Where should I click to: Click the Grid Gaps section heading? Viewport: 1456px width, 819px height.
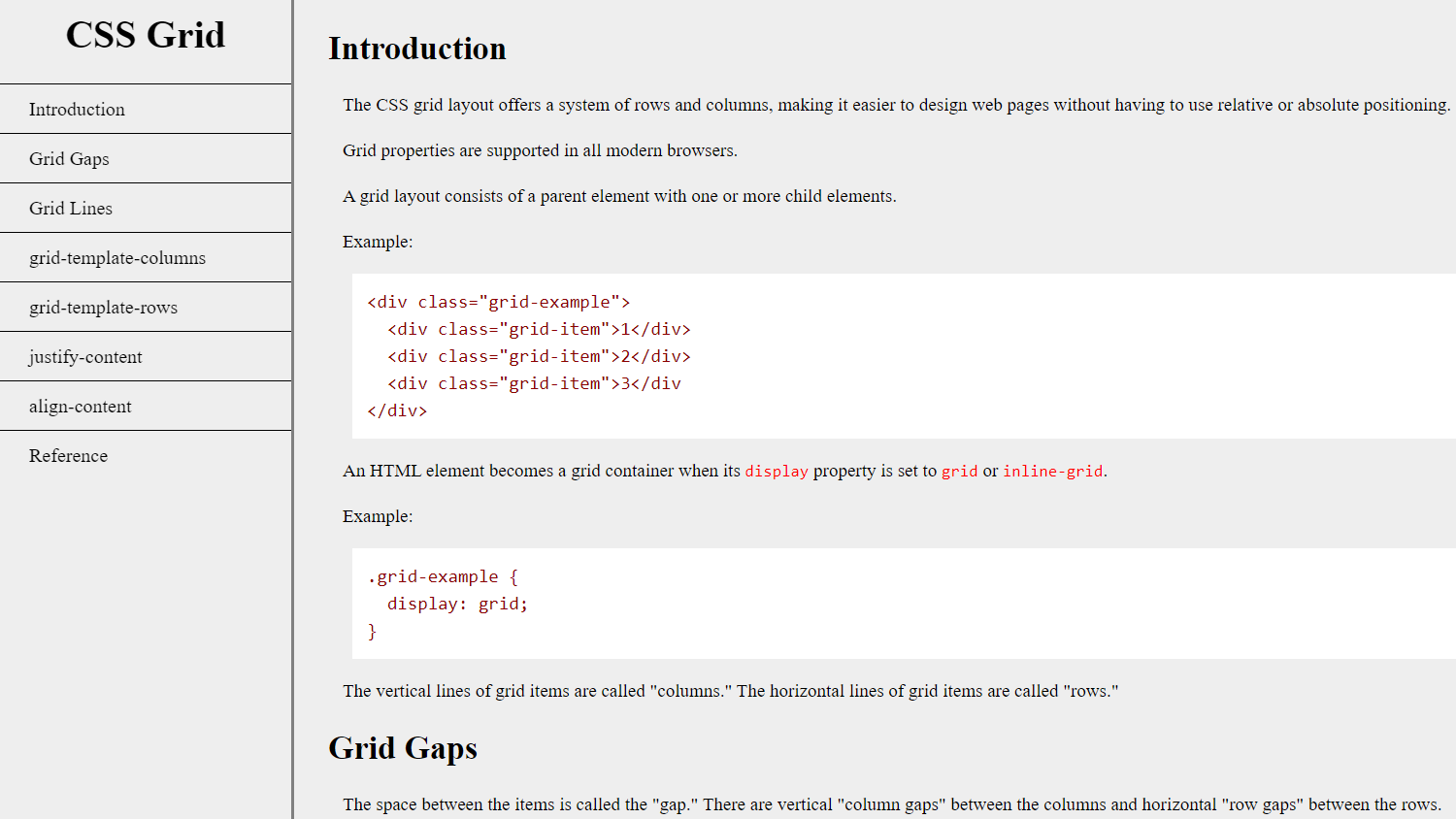coord(403,748)
